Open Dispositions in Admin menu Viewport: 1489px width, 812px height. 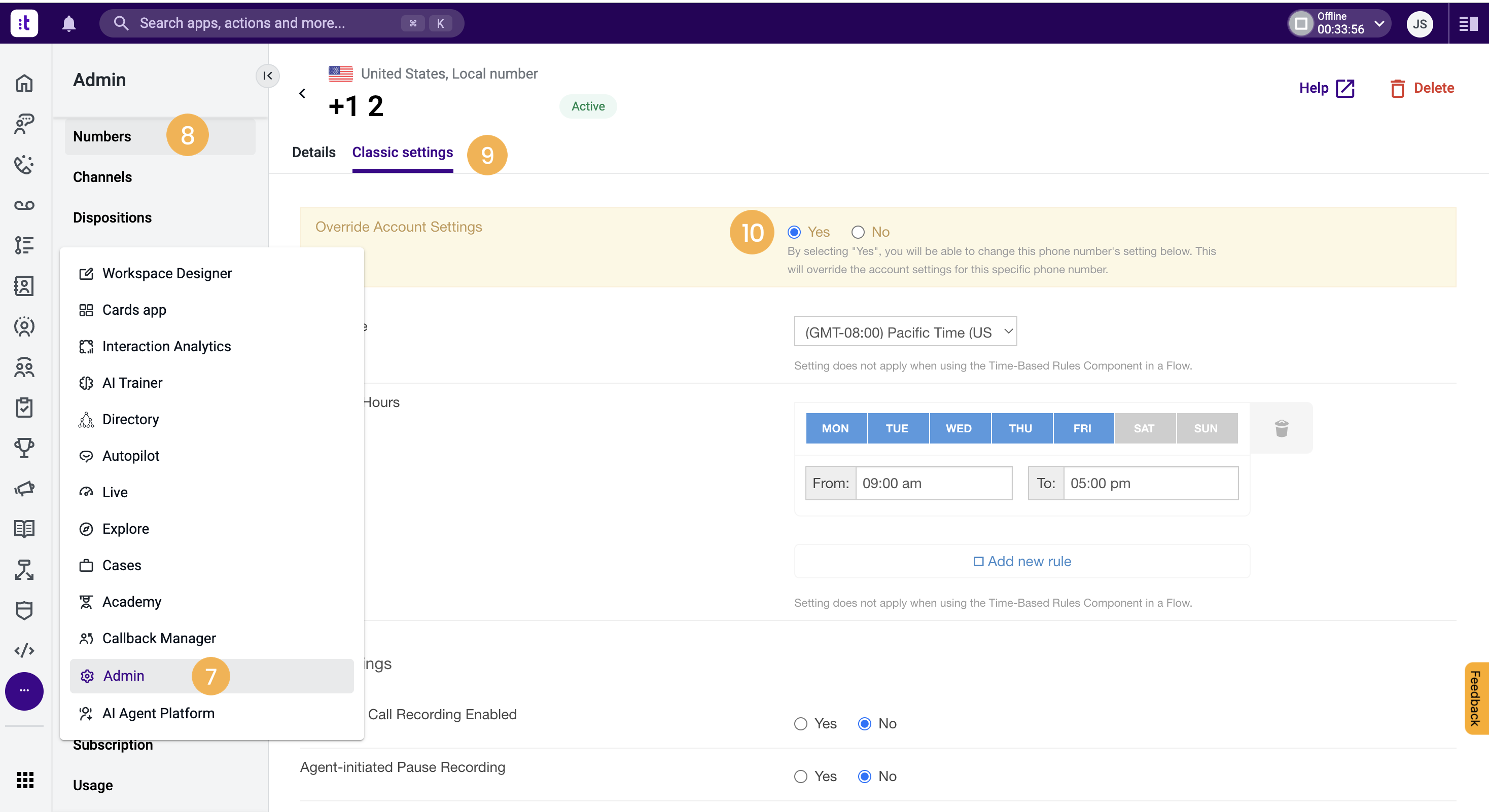click(112, 217)
